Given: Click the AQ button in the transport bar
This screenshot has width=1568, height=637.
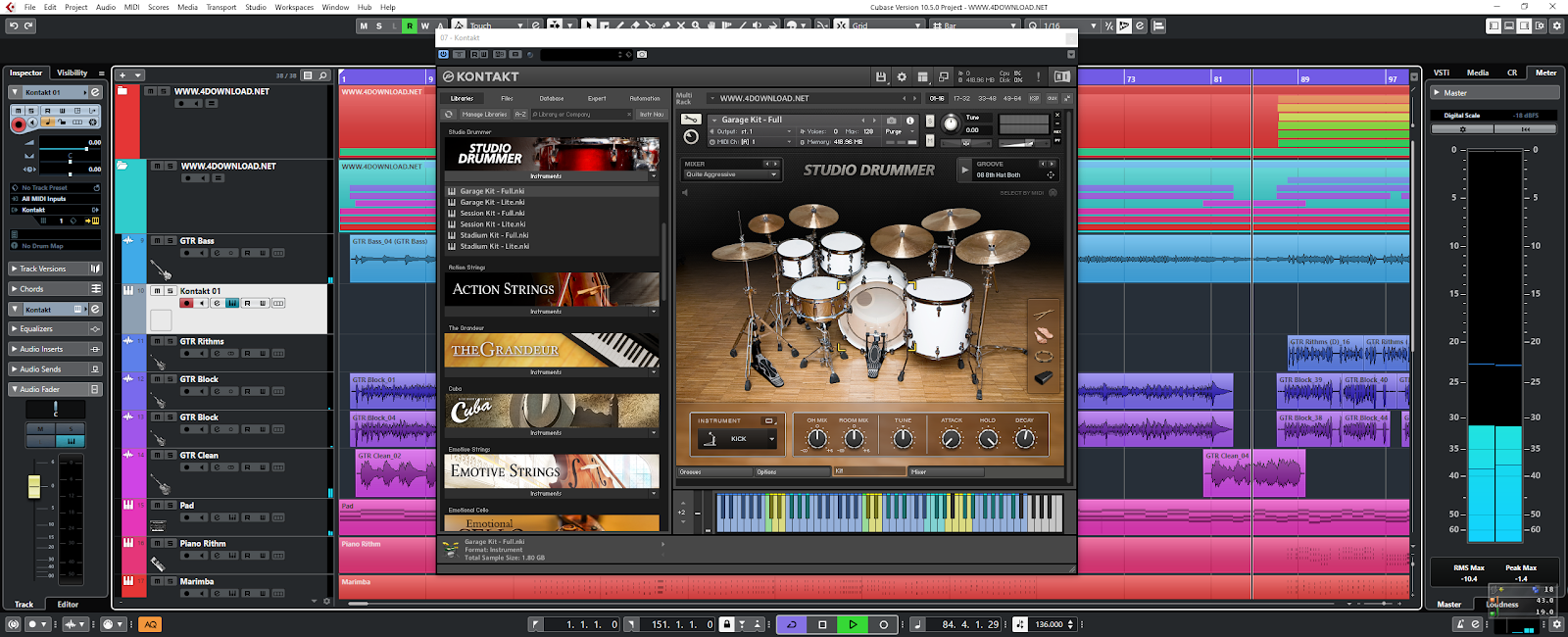Looking at the screenshot, I should [150, 624].
